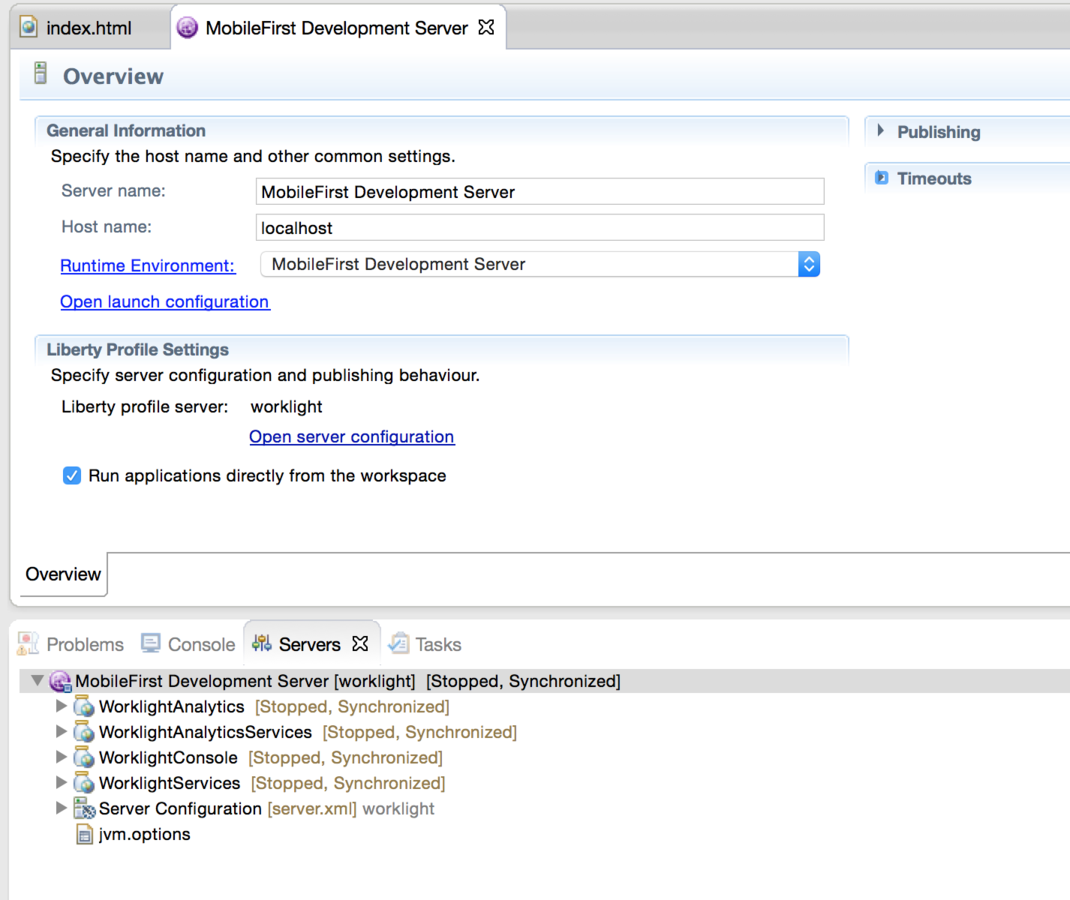Select the jvm.options tree item
This screenshot has width=1070, height=900.
[x=144, y=834]
